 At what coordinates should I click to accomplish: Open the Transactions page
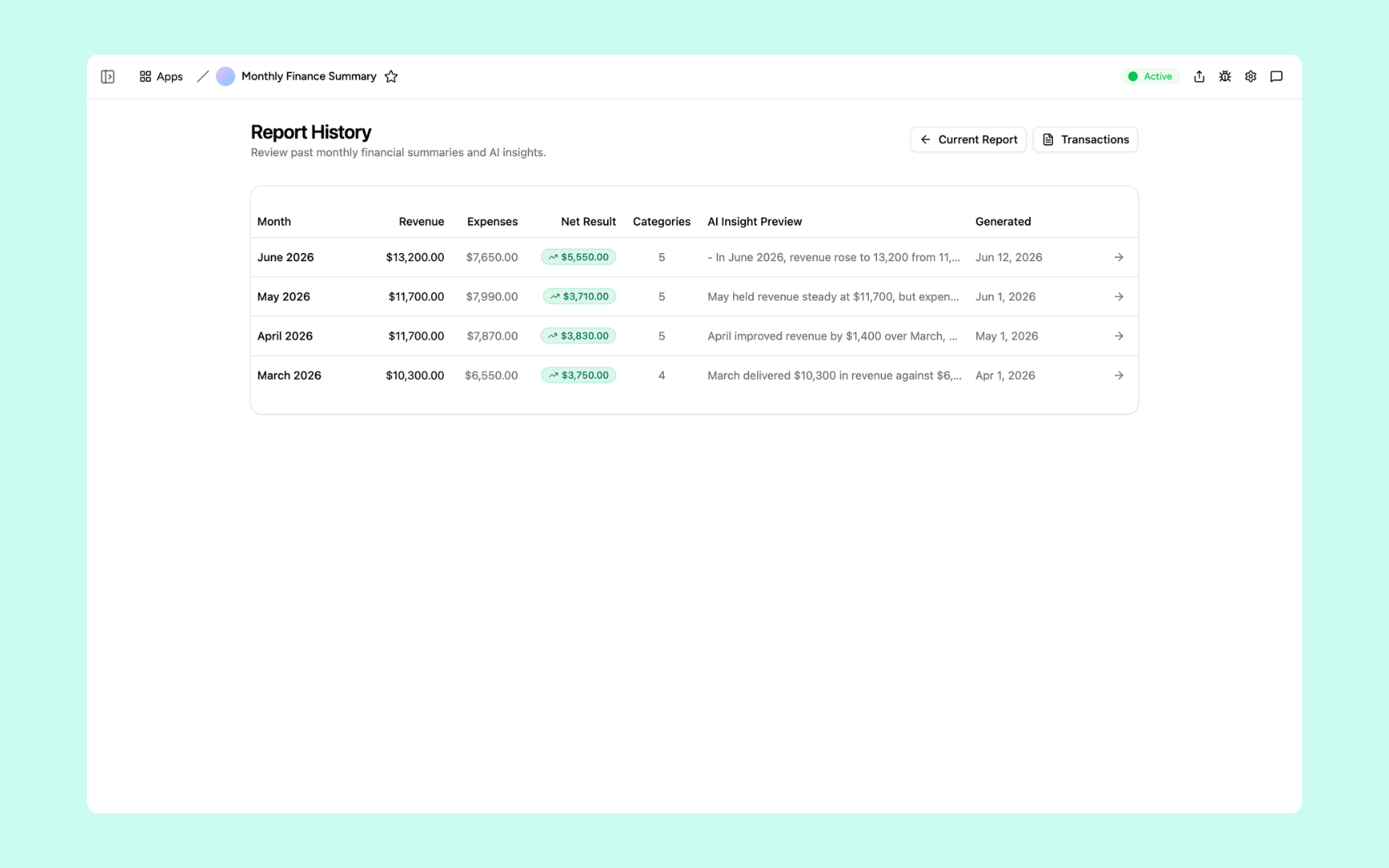click(1085, 140)
